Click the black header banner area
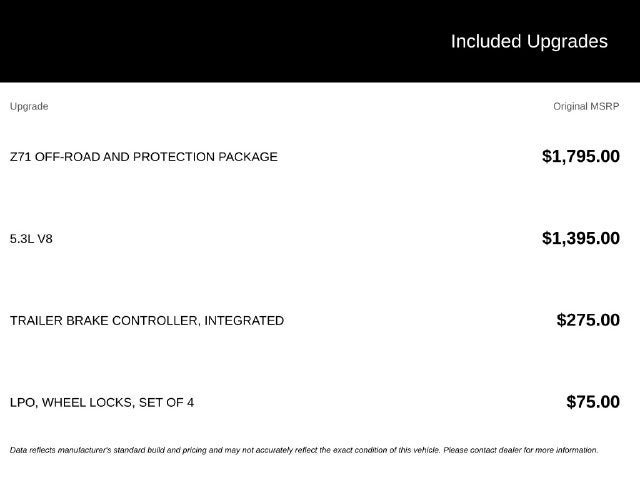This screenshot has width=640, height=480. tap(320, 41)
